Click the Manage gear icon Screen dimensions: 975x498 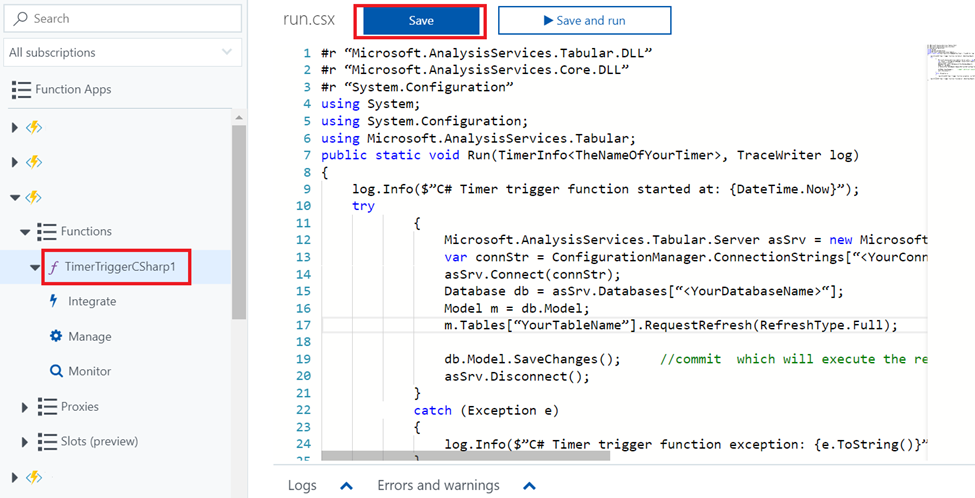coord(56,336)
